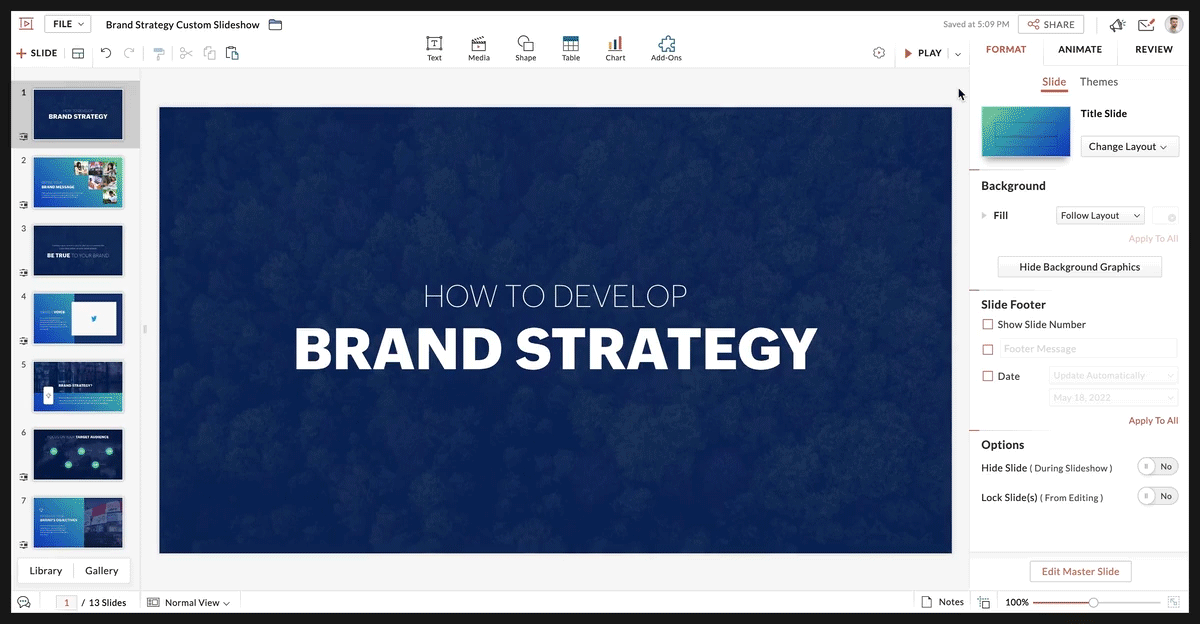Switch to the ANIMATE tab
Image resolution: width=1200 pixels, height=624 pixels.
coord(1080,50)
